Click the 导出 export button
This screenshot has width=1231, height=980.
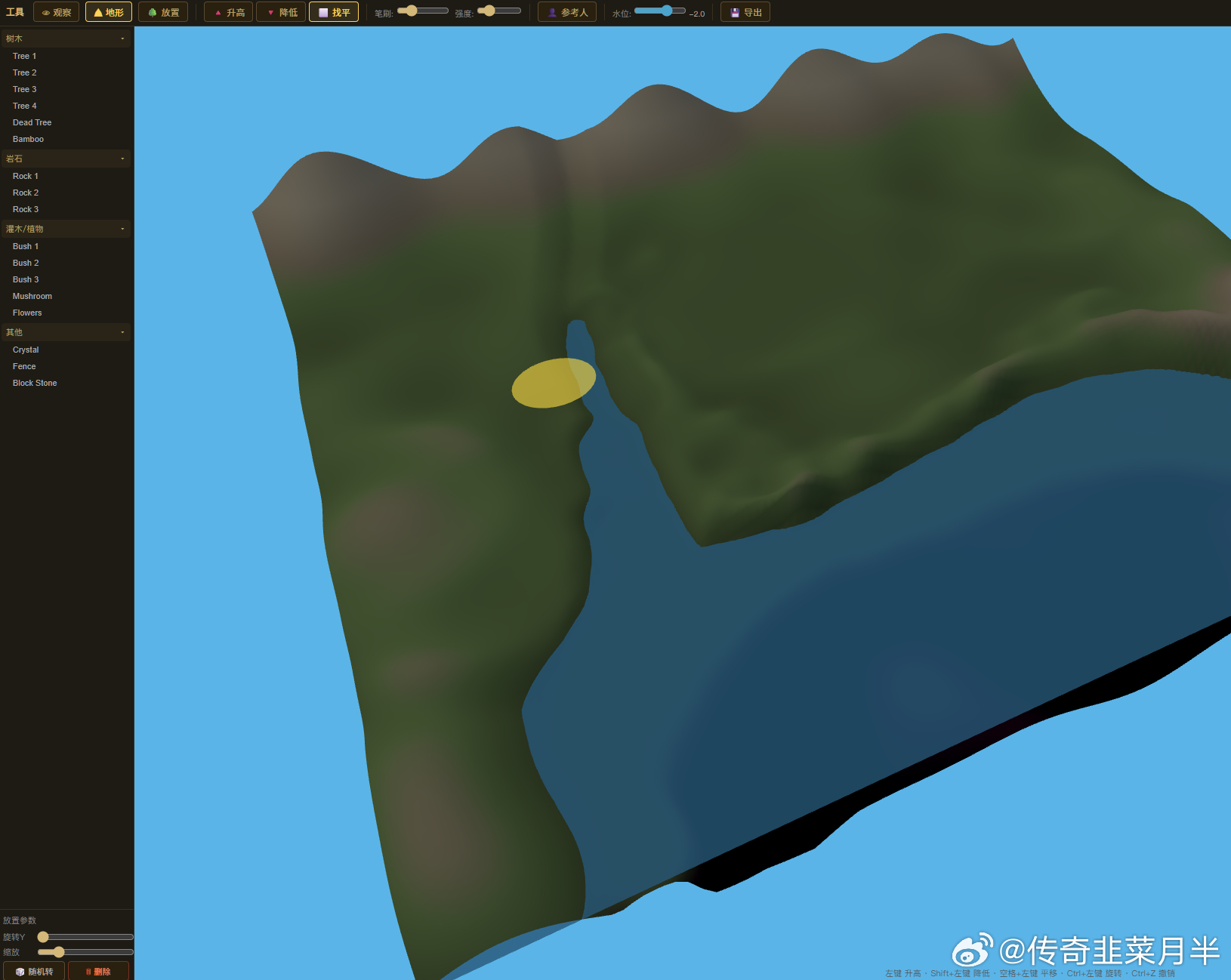745,12
